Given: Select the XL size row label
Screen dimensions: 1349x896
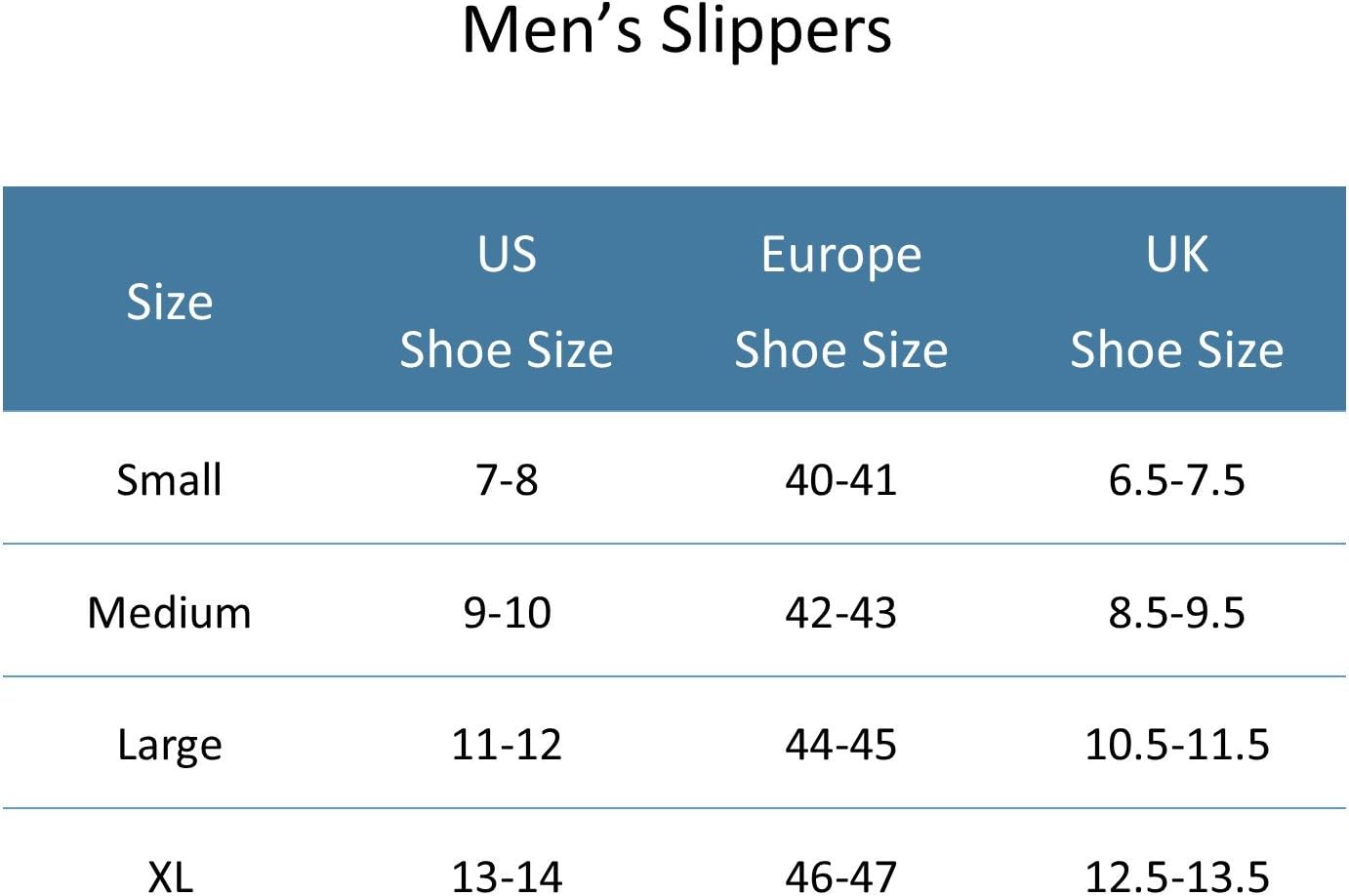Looking at the screenshot, I should tap(171, 876).
